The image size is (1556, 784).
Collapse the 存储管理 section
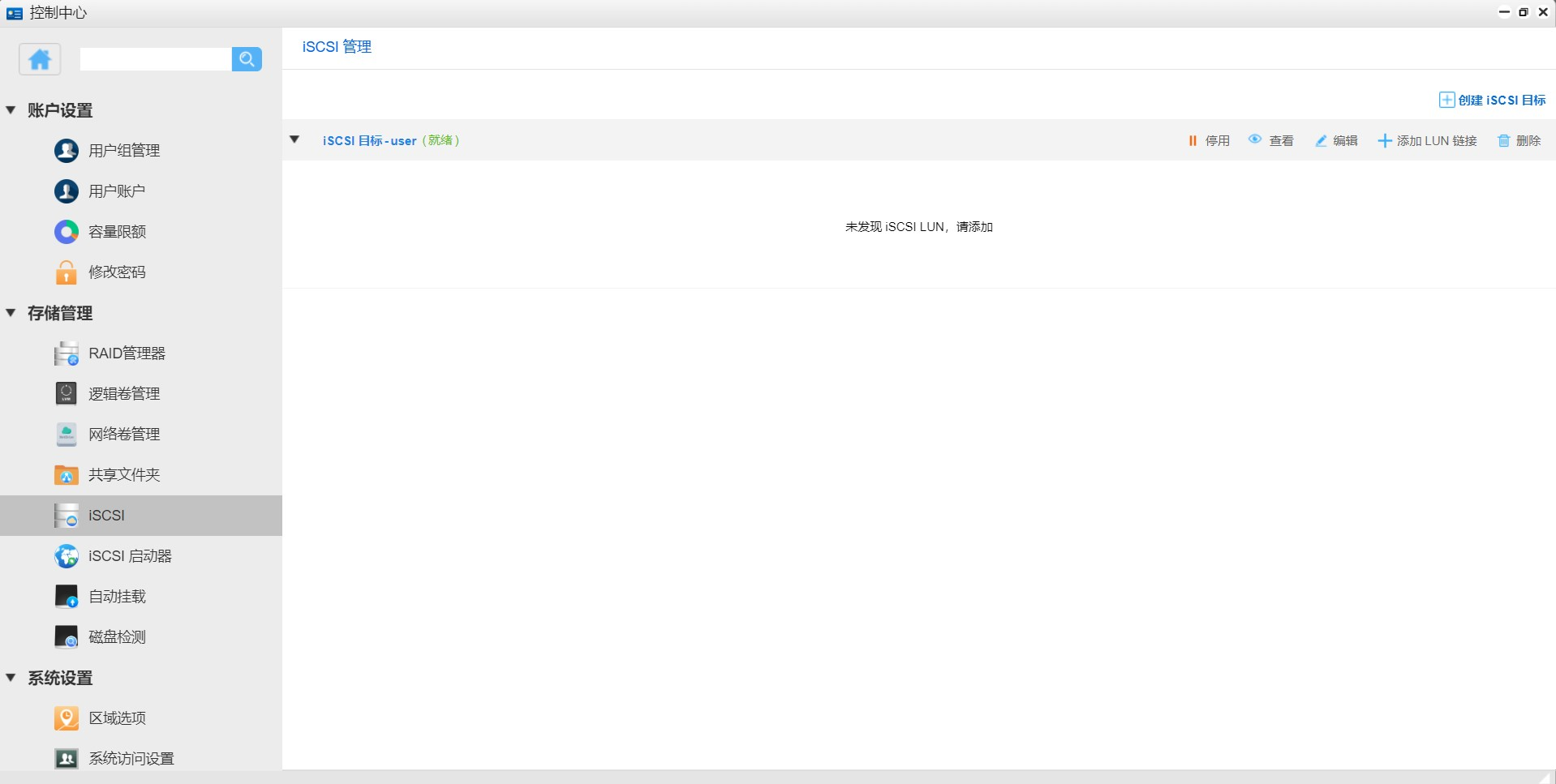click(x=11, y=313)
